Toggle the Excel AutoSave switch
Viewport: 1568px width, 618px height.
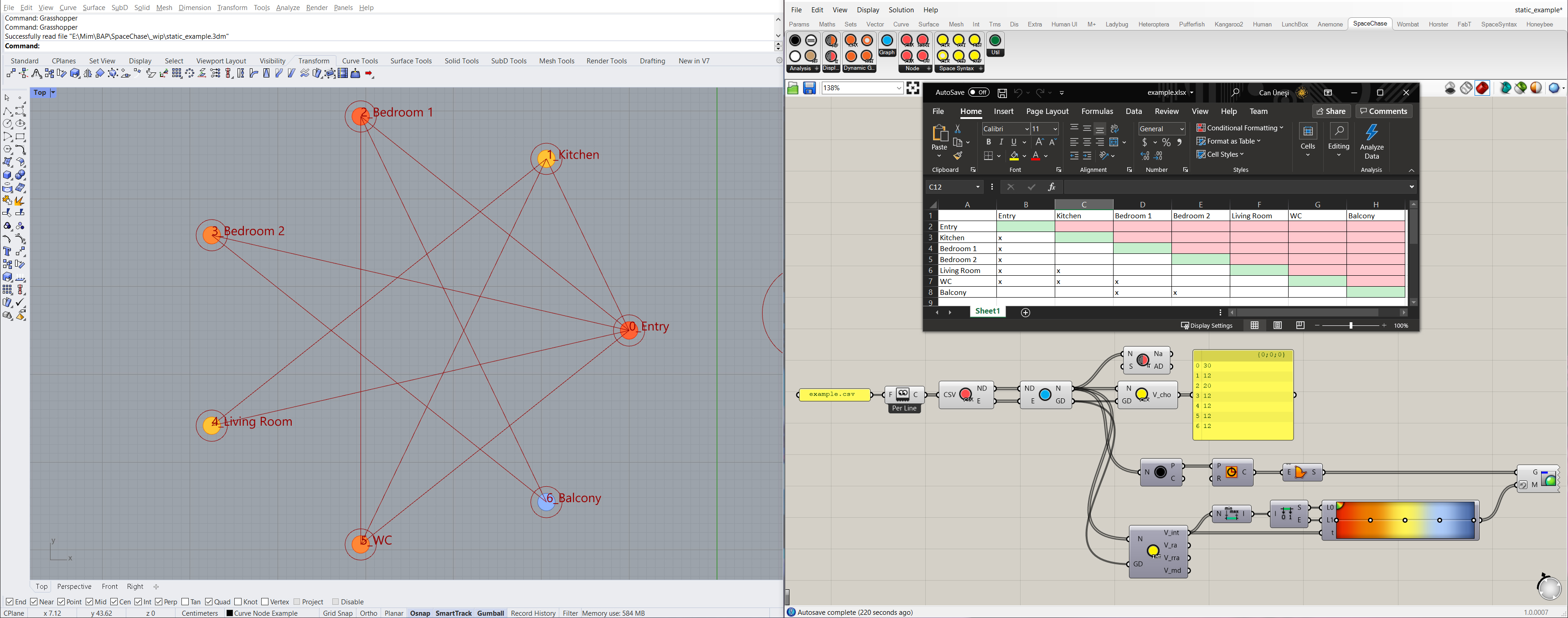click(x=979, y=93)
